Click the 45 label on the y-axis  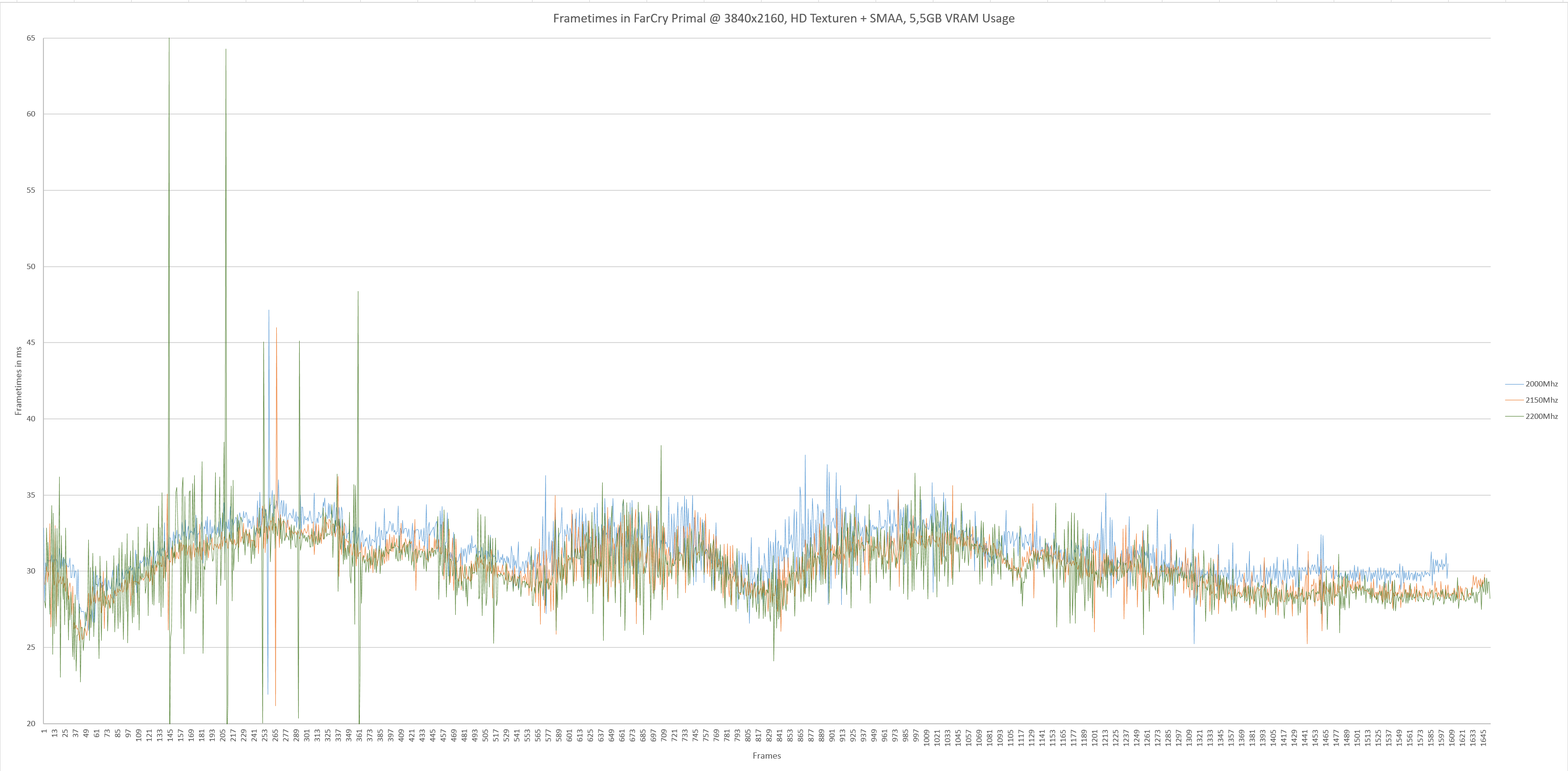(31, 343)
